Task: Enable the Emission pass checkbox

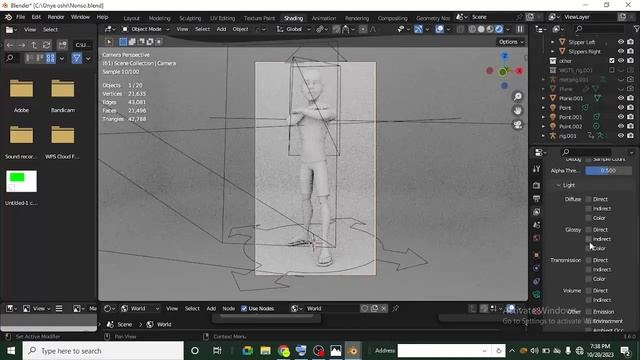Action: (x=588, y=312)
